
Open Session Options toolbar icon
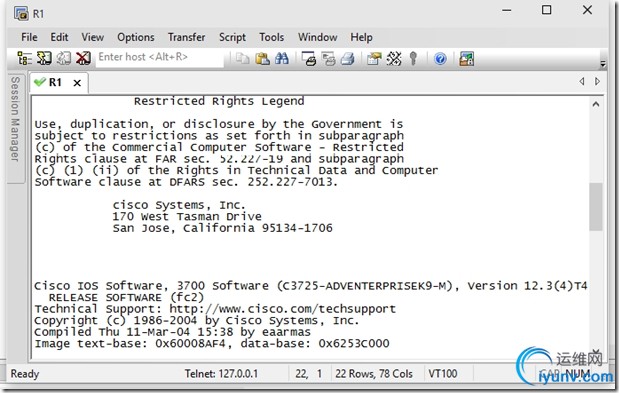coord(374,59)
